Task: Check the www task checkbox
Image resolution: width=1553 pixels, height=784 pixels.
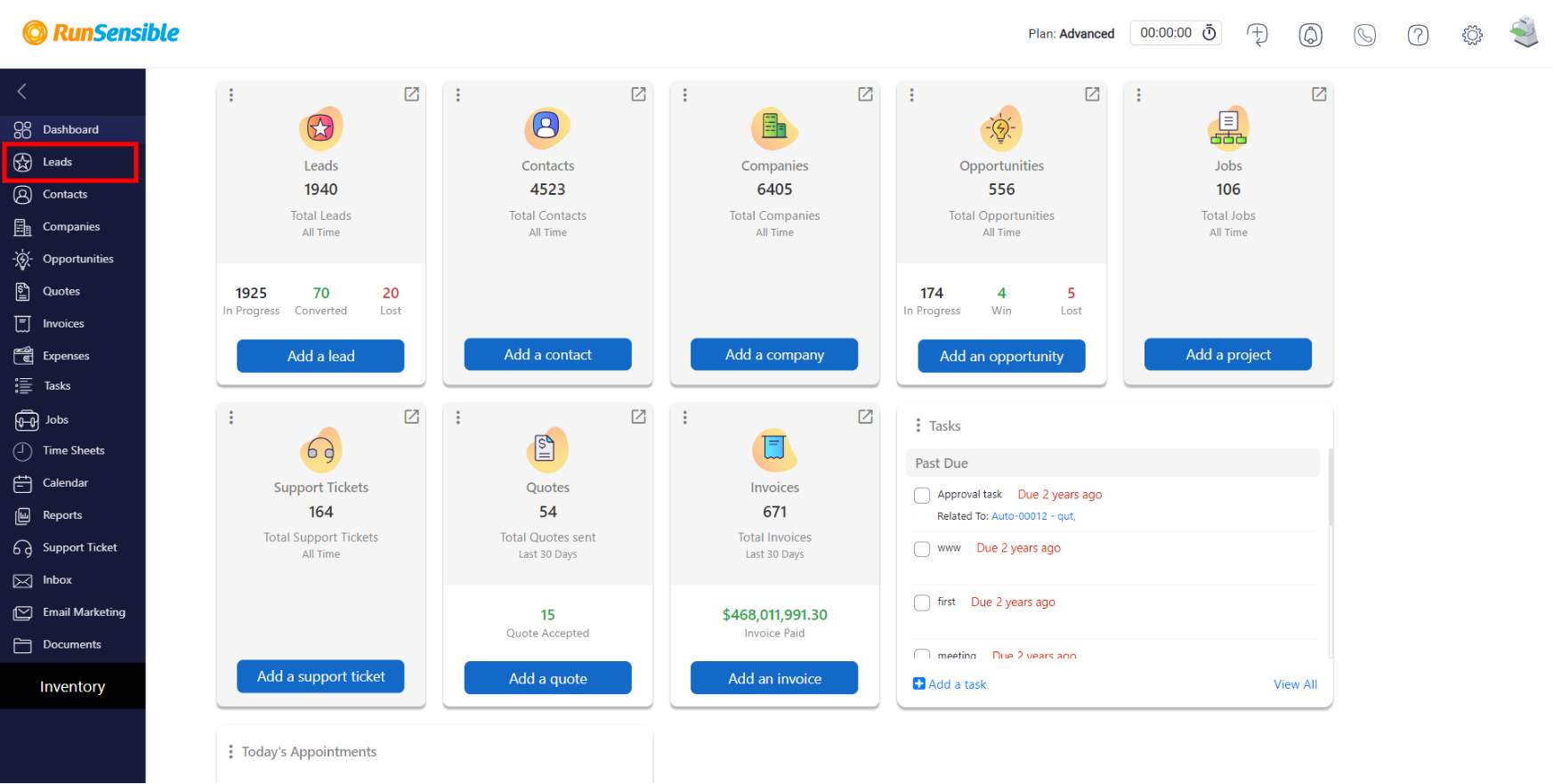Action: pyautogui.click(x=922, y=549)
